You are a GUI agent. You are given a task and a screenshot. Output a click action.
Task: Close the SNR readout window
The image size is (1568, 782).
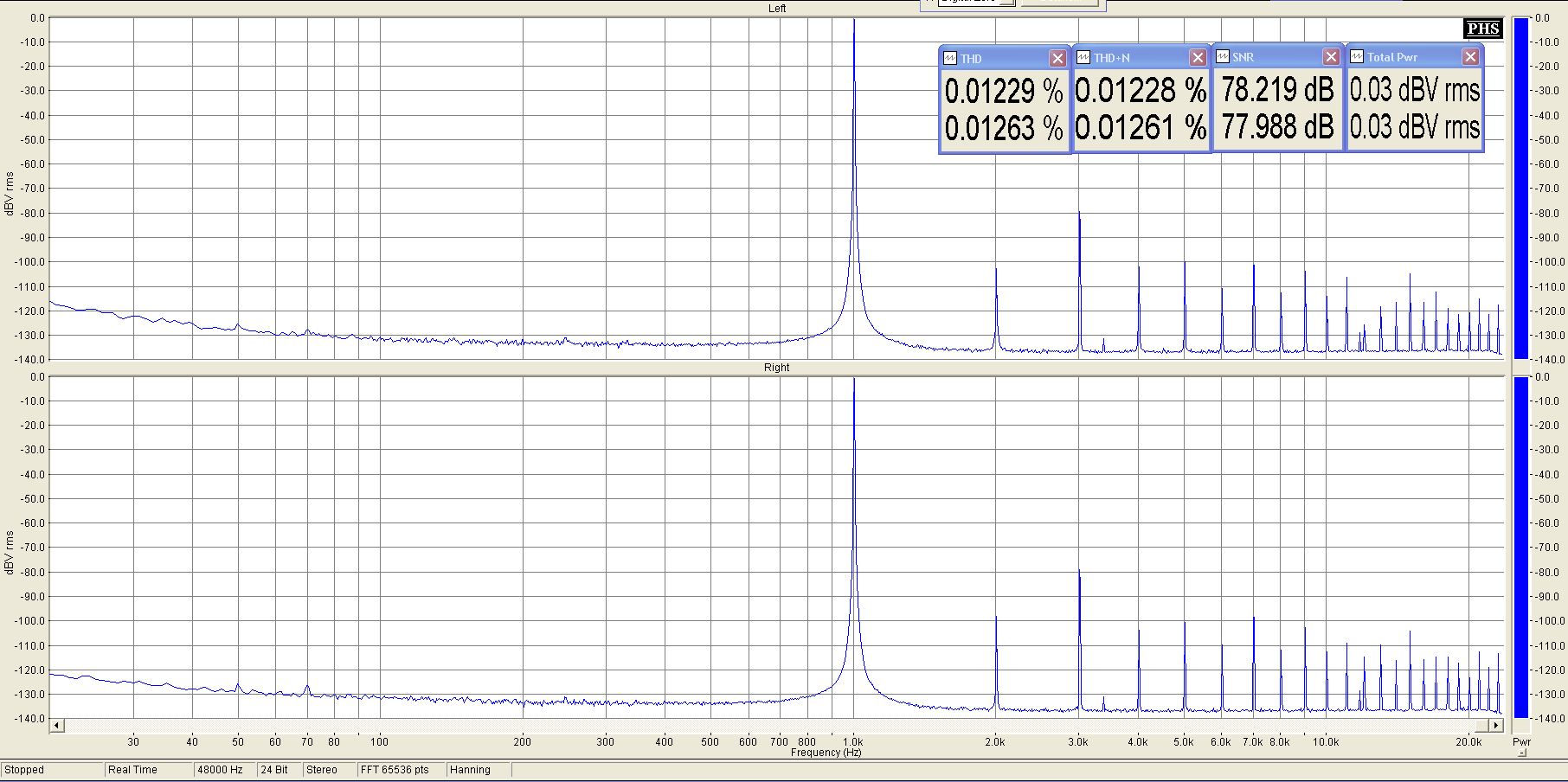point(1331,57)
